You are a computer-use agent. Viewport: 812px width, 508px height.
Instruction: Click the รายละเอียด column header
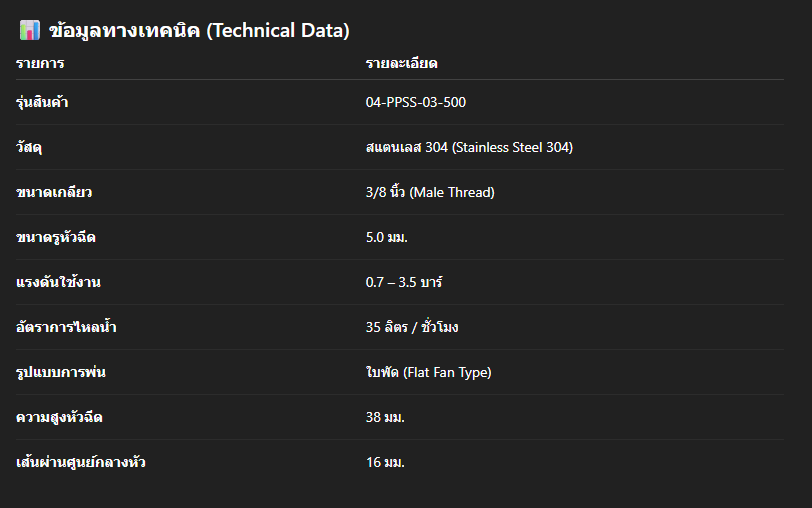(x=401, y=64)
